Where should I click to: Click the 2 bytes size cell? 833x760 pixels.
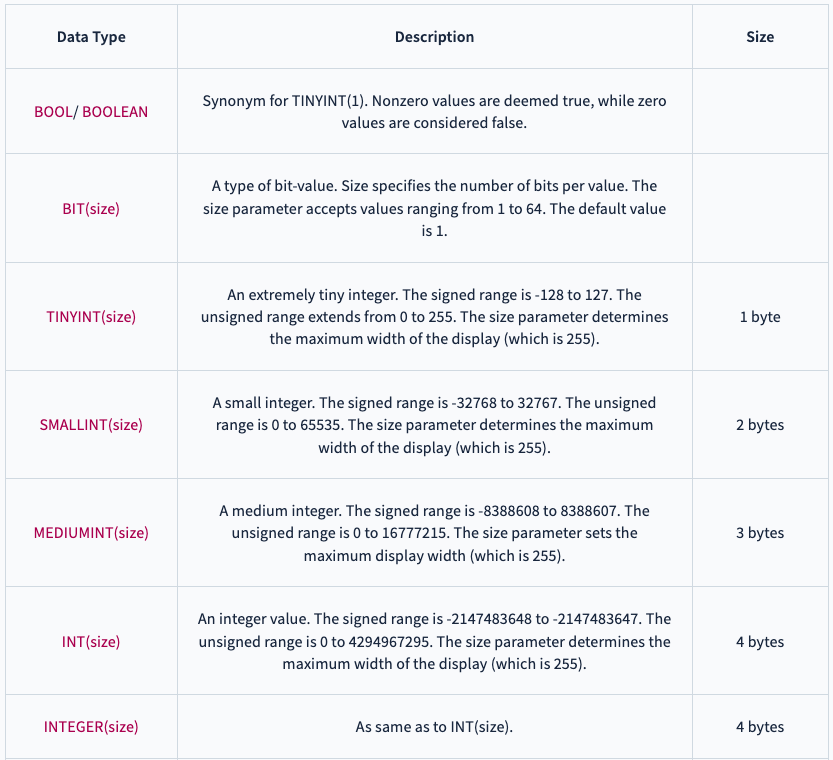(x=760, y=424)
